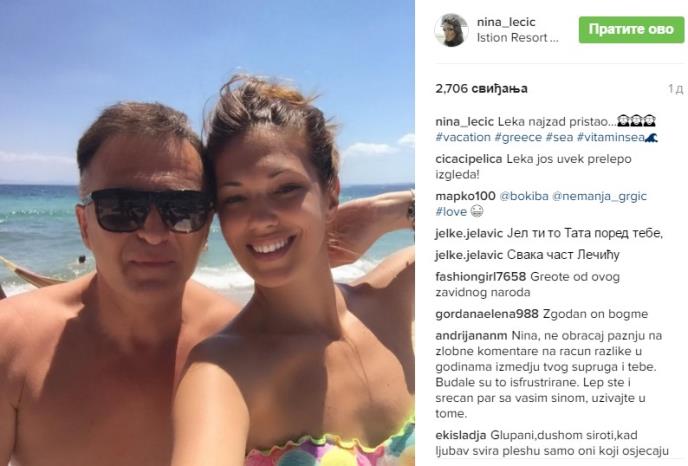The width and height of the screenshot is (688, 466).
Task: Open fashiongirl7658 commenter profile
Action: [x=480, y=277]
